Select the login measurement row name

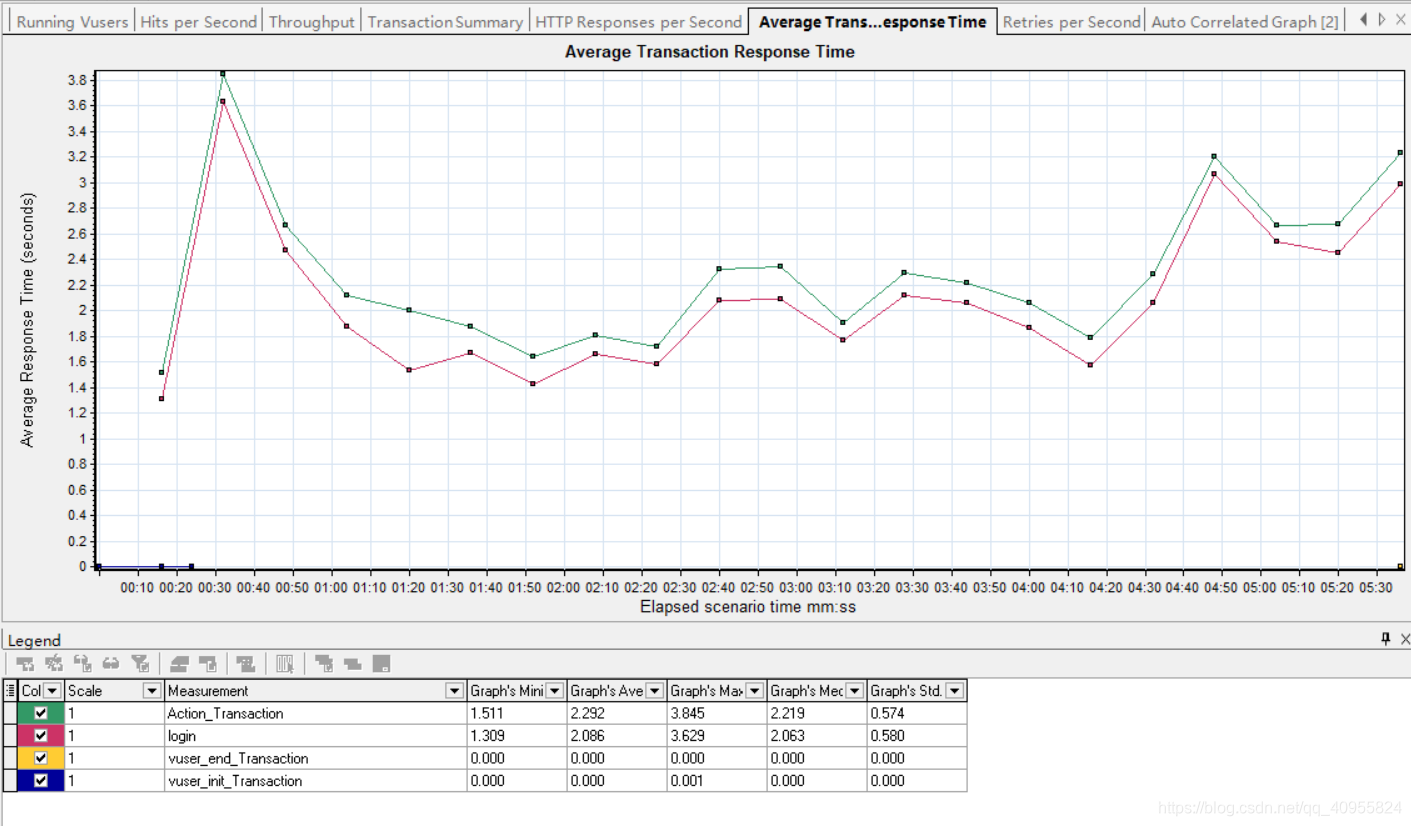[181, 736]
